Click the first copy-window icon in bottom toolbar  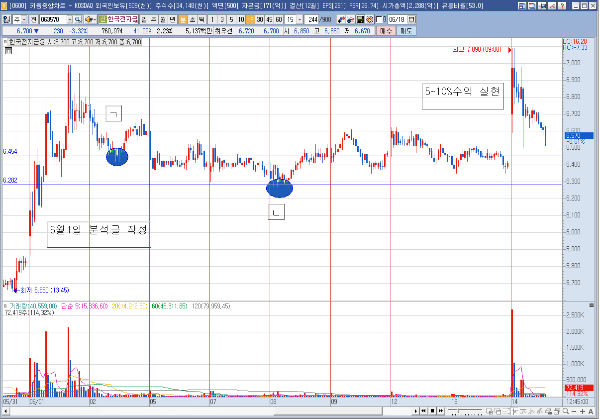coord(489,411)
